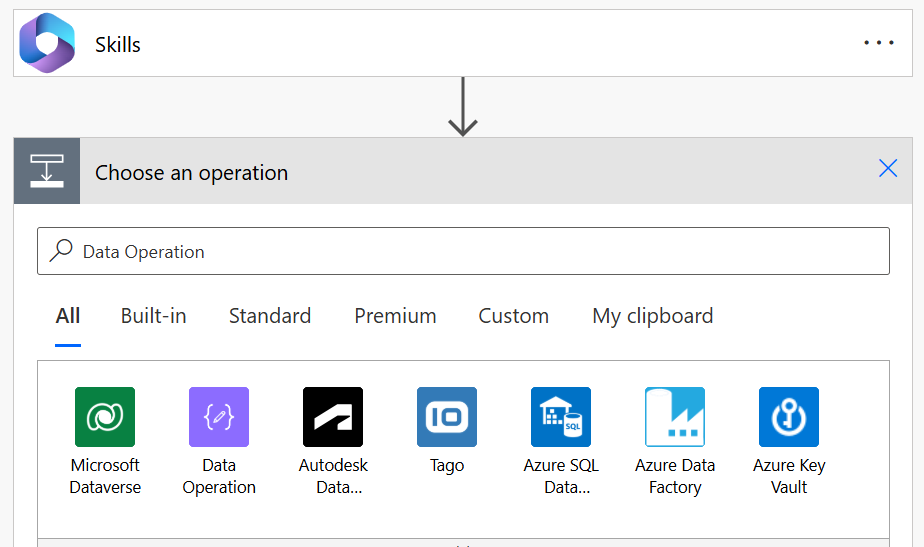Select the Microsoft Dataverse connector icon

[105, 417]
